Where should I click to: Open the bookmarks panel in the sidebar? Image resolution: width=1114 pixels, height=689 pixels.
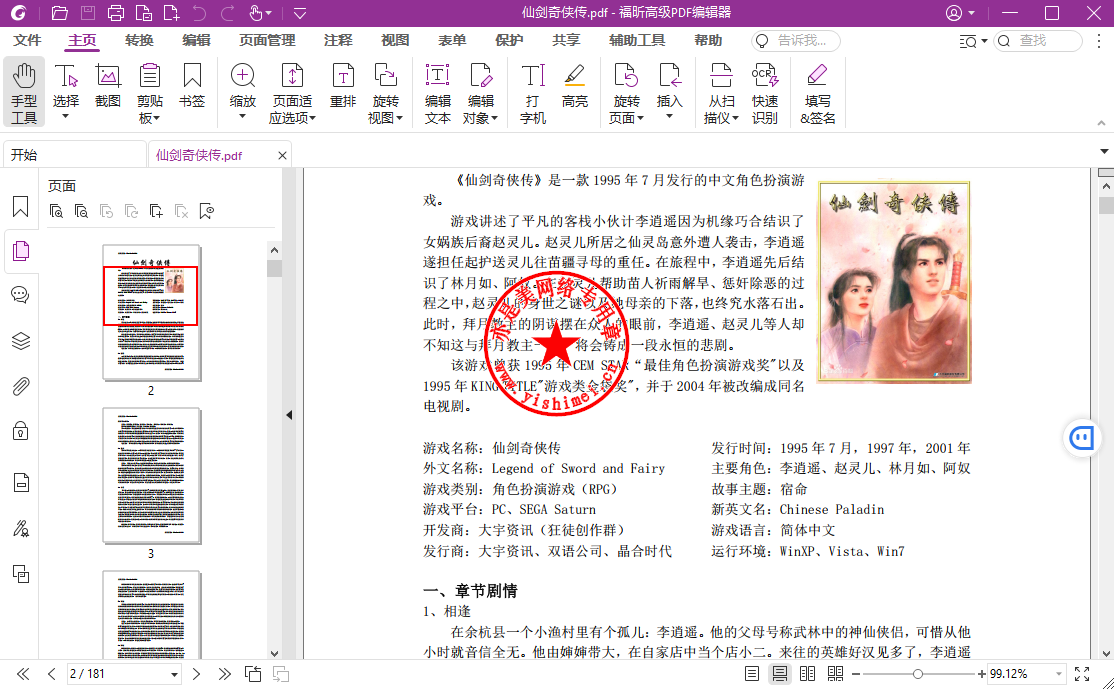click(x=21, y=207)
